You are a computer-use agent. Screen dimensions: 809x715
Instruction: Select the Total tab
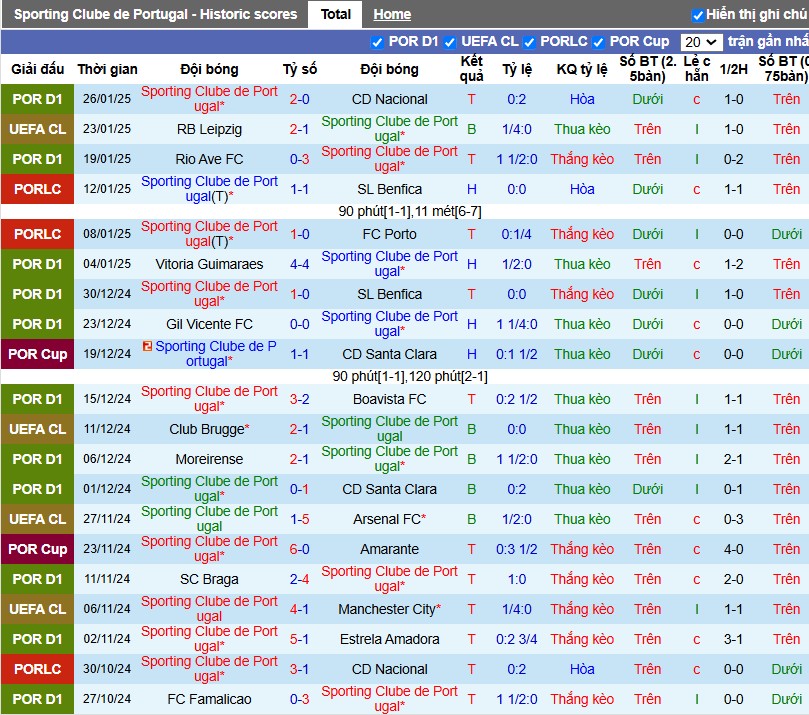(335, 14)
